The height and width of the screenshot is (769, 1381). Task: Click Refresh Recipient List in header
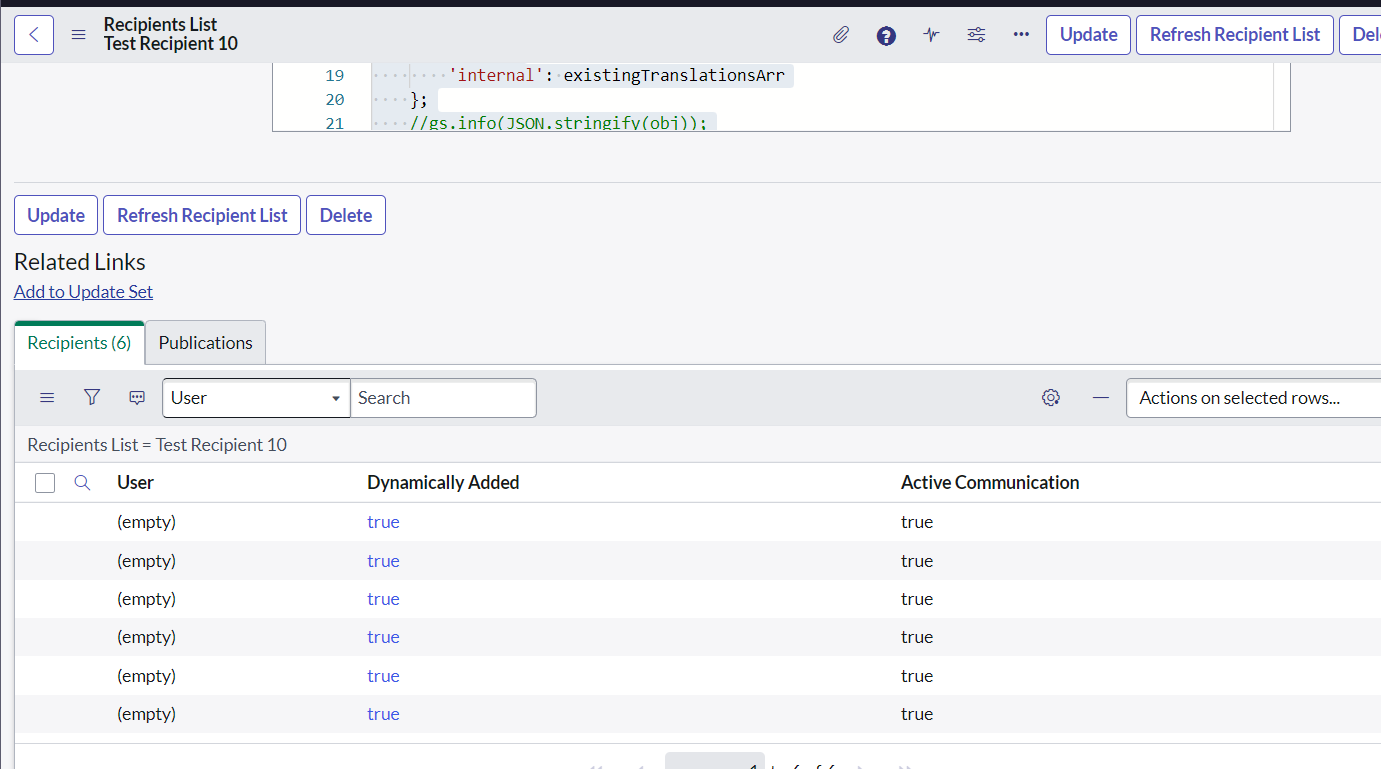click(1235, 35)
